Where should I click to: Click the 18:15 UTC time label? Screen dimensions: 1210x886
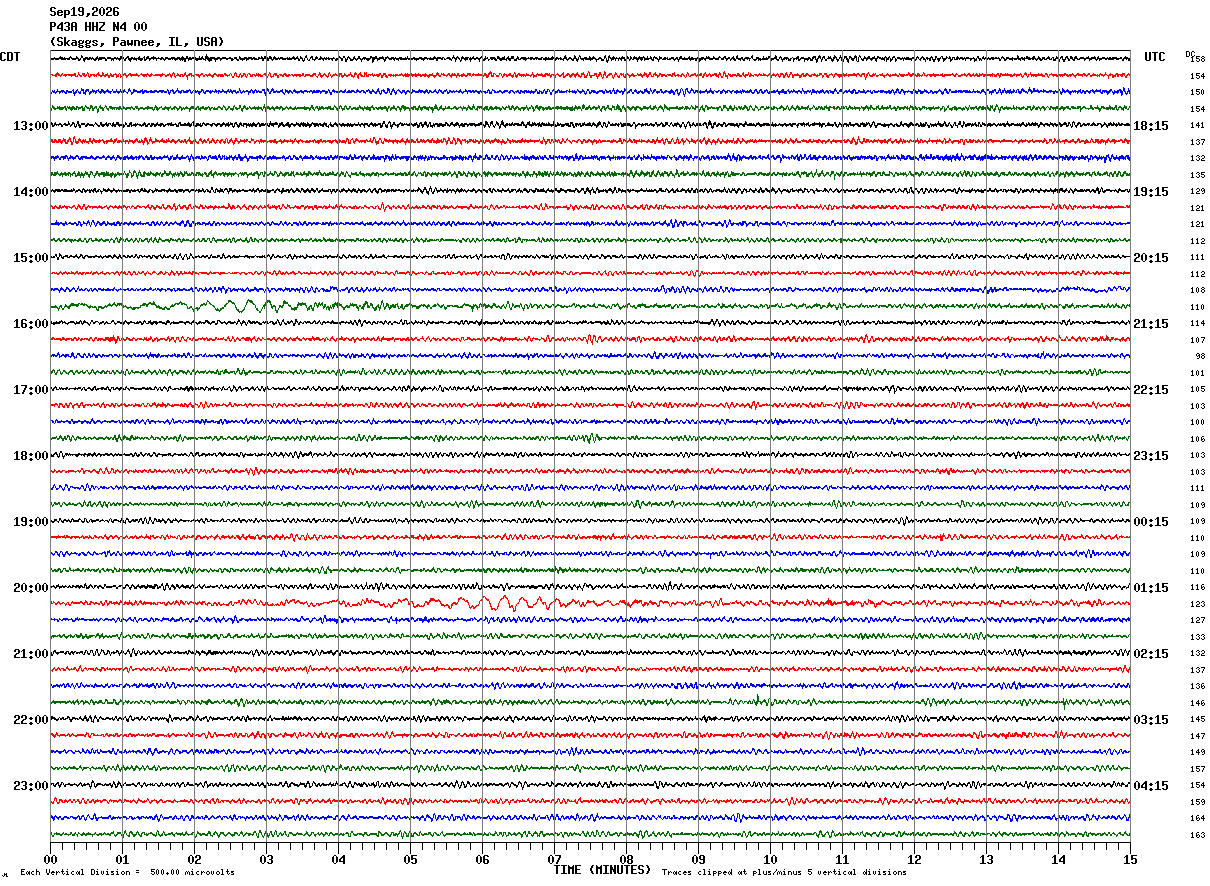1151,126
